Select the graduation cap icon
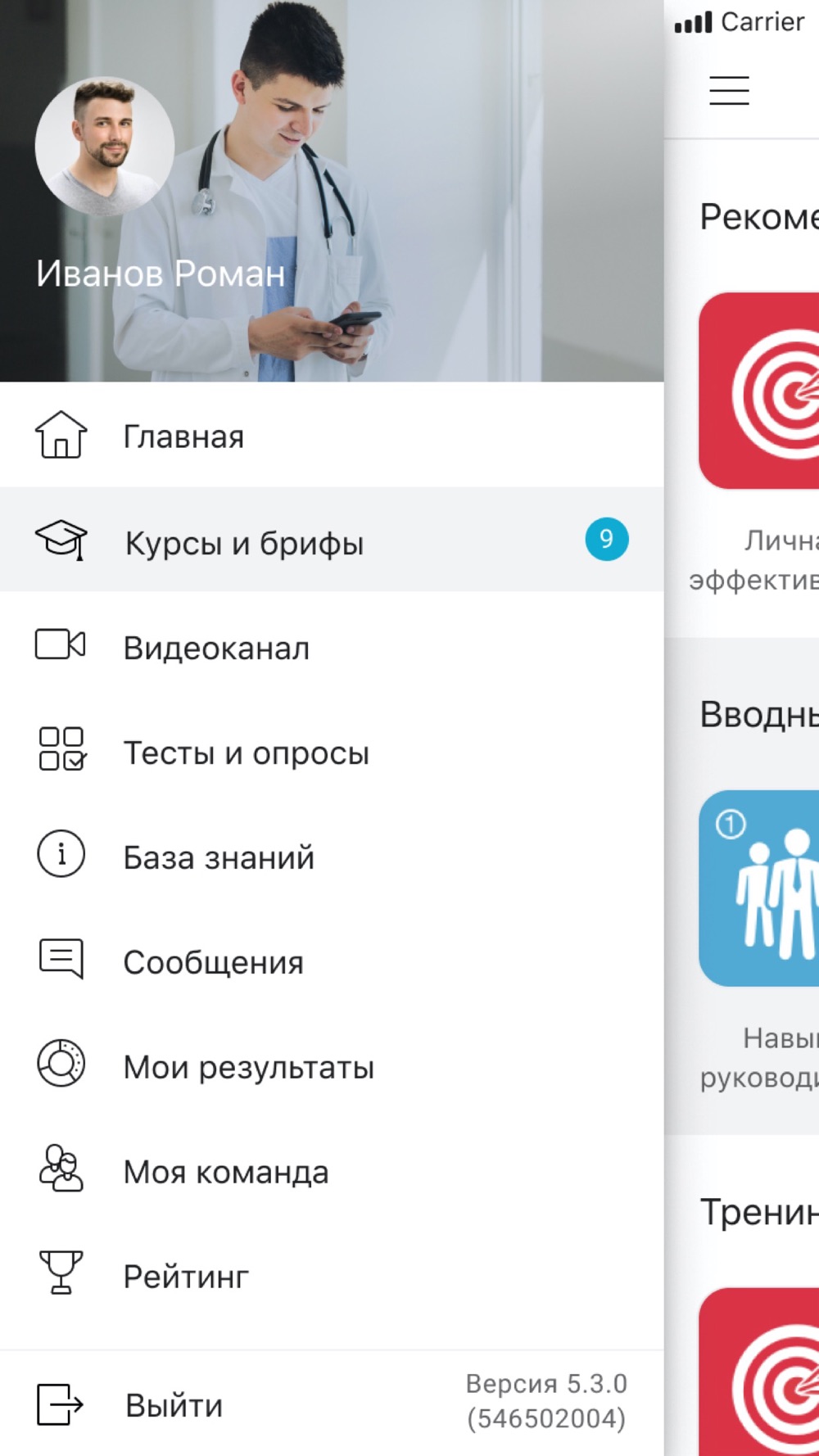Viewport: 819px width, 1456px height. (61, 540)
